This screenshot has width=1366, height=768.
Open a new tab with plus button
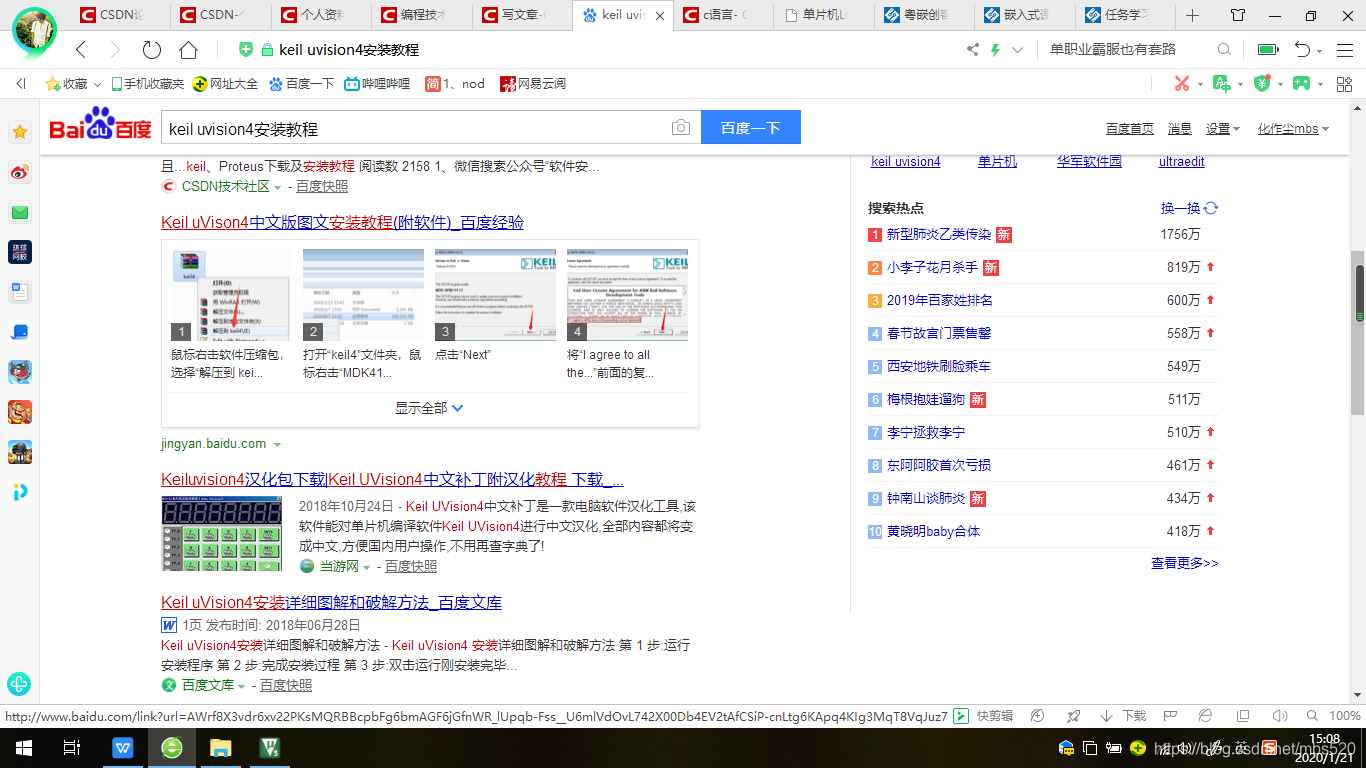[1192, 15]
